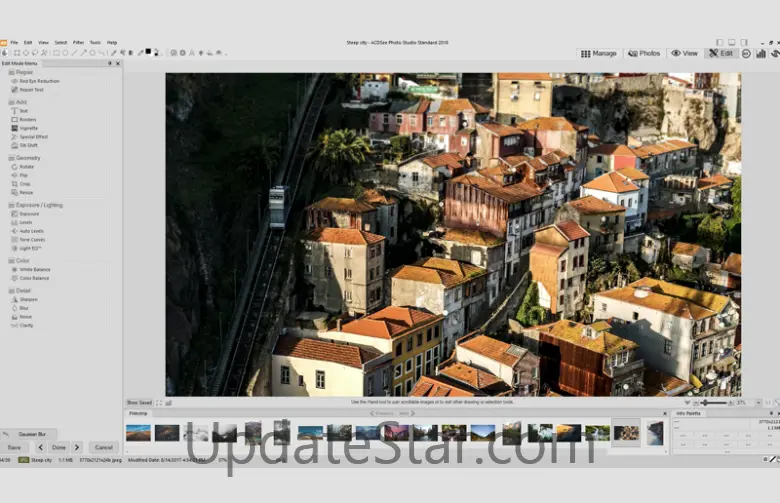
Task: Switch to Manage mode tab
Action: (599, 53)
